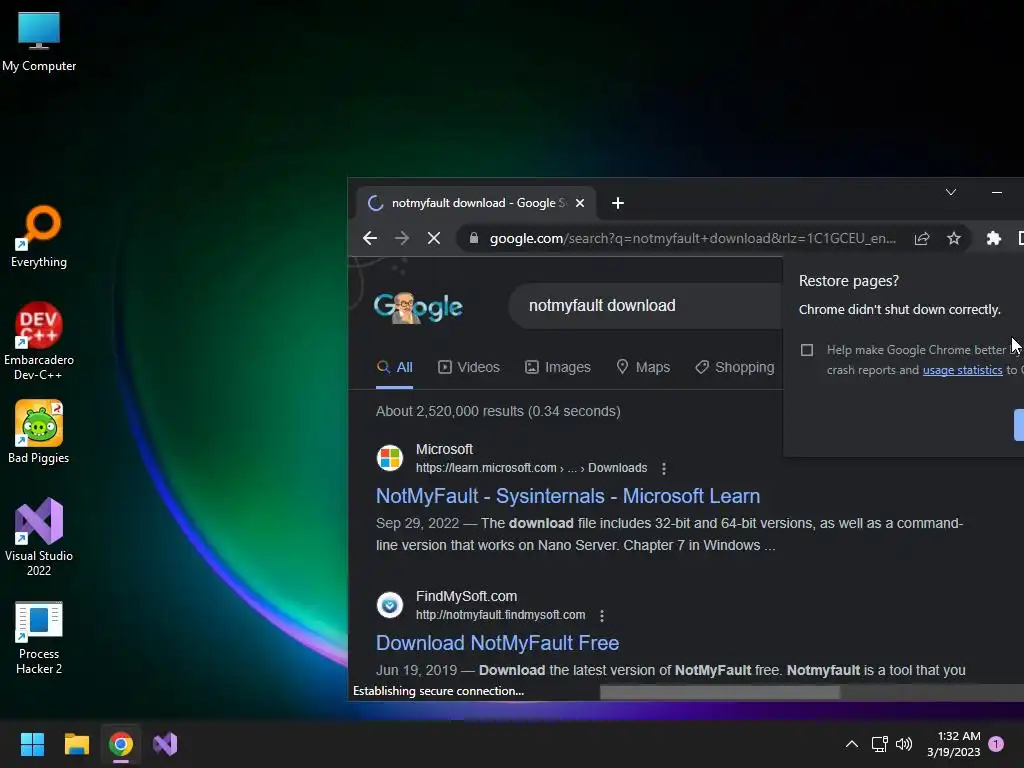Select the Images search tab
Screen dimensions: 1024x768
[558, 367]
